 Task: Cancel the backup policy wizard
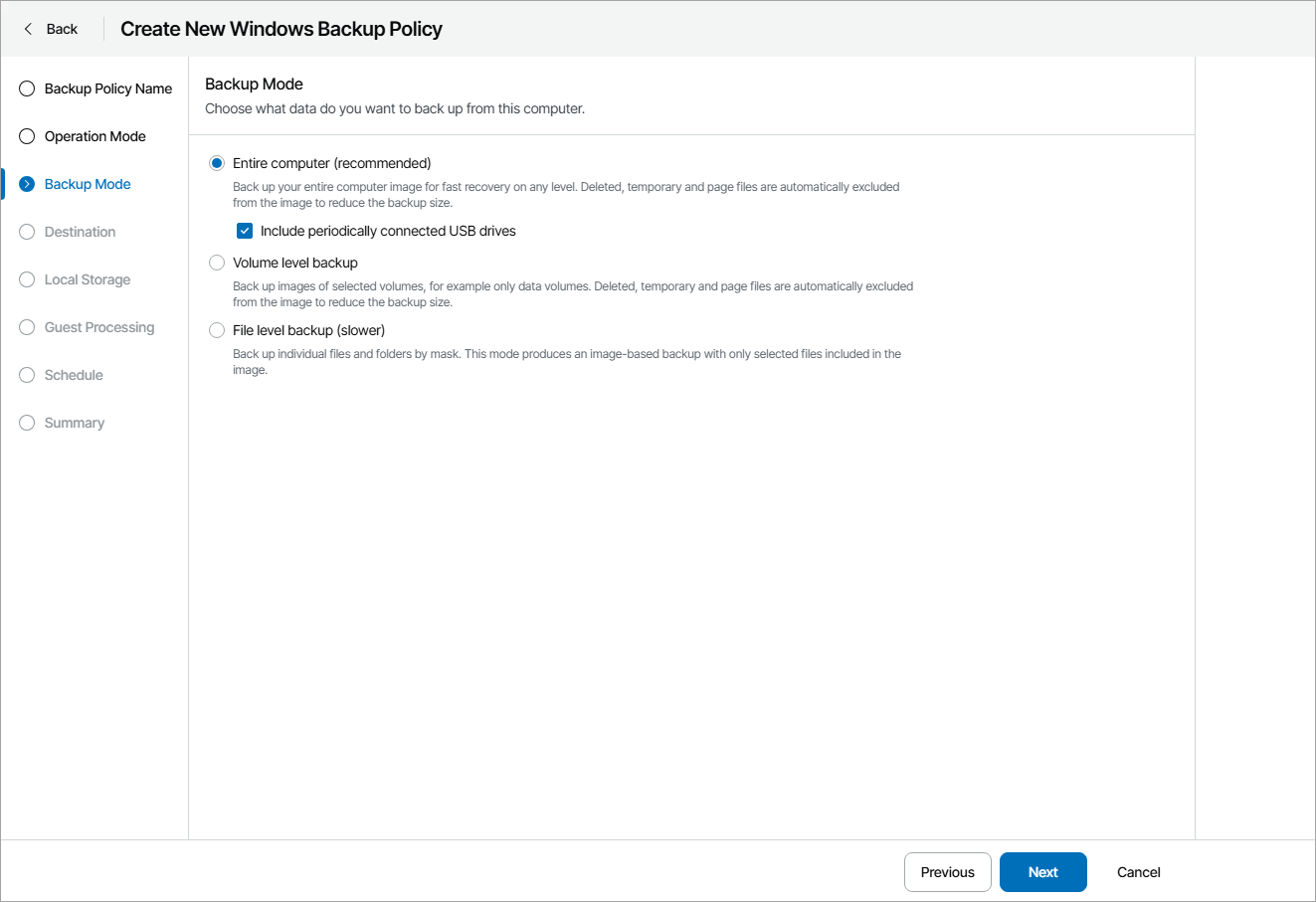tap(1137, 872)
